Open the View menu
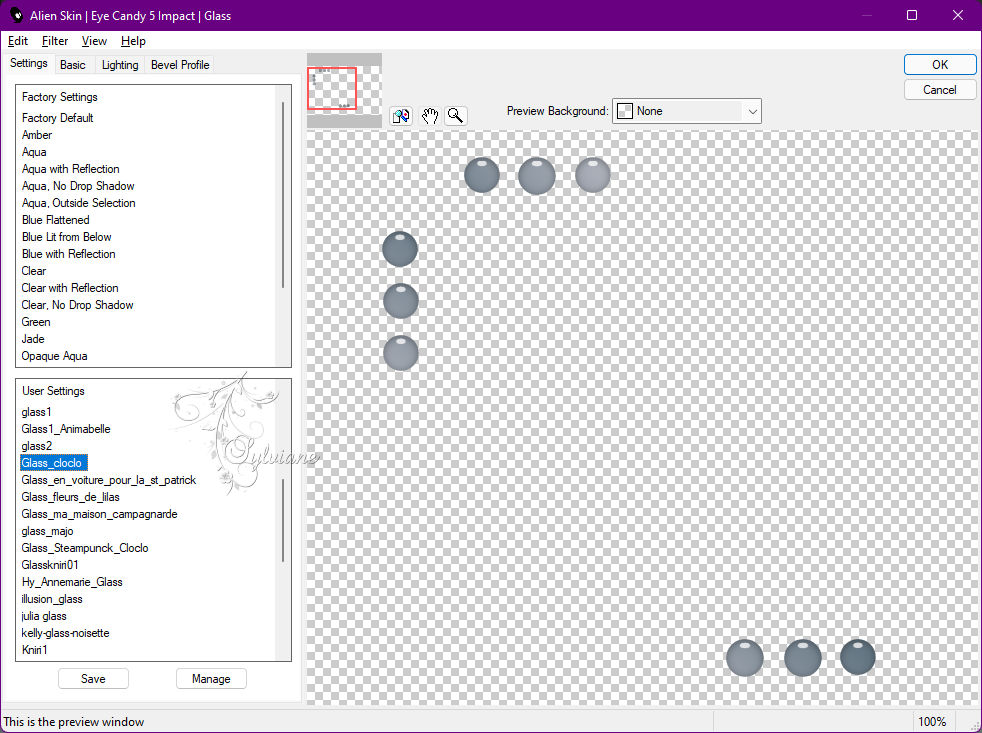The width and height of the screenshot is (982, 733). click(94, 41)
